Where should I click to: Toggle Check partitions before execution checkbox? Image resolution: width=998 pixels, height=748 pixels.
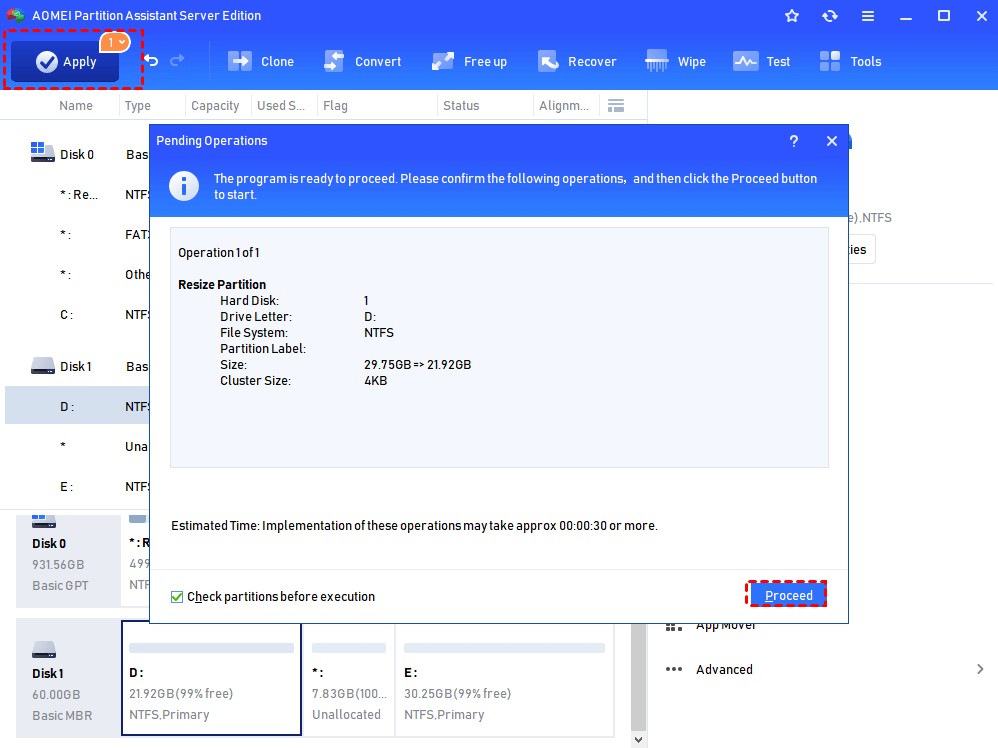pyautogui.click(x=177, y=596)
